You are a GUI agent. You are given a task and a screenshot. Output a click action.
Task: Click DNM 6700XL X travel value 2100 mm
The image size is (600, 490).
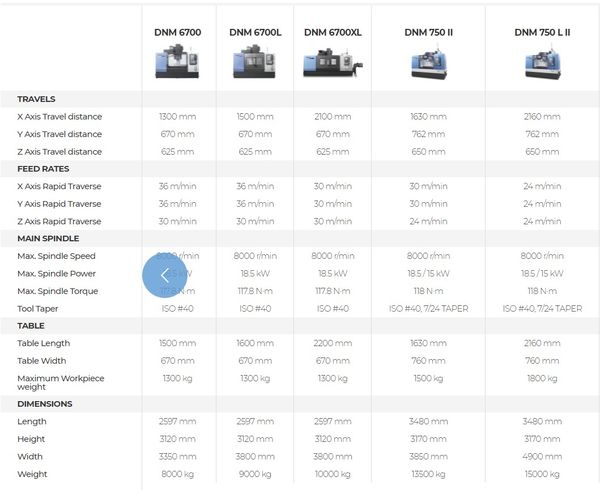pos(333,117)
